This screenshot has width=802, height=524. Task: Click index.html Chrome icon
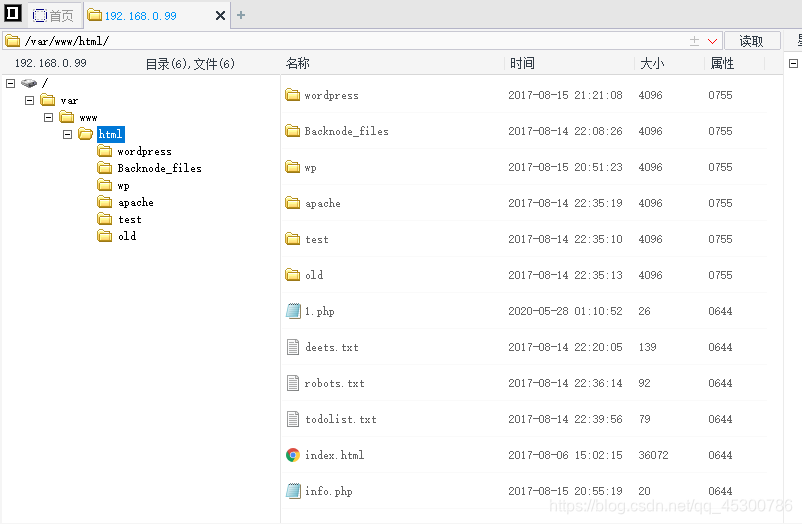point(293,455)
